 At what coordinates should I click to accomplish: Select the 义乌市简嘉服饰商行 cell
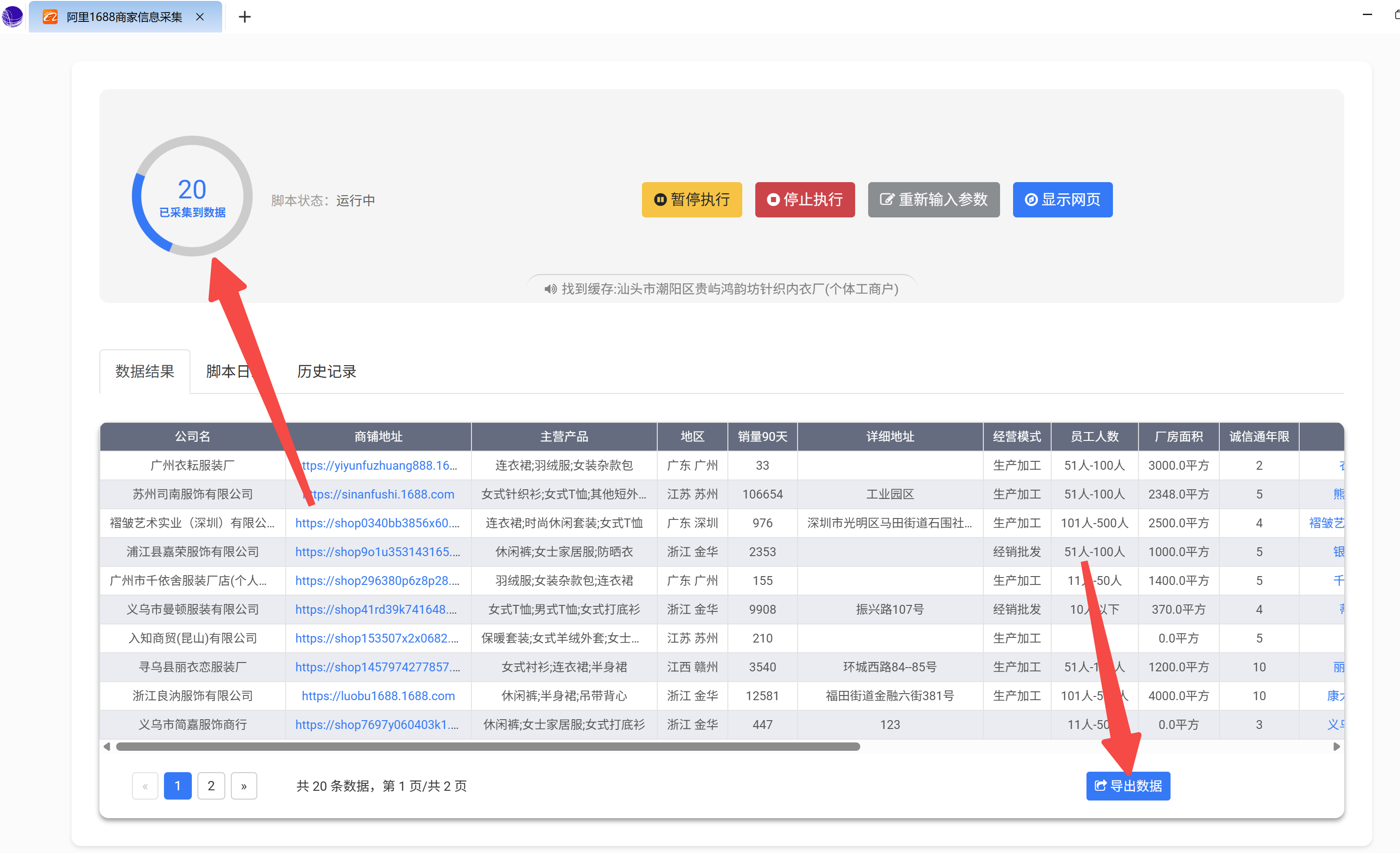pyautogui.click(x=193, y=725)
